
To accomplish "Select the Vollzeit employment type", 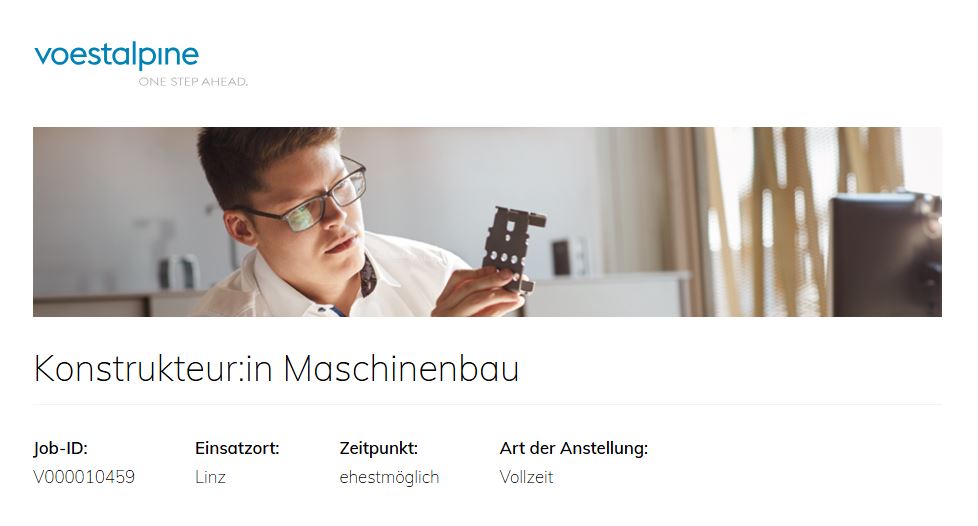I will (x=526, y=477).
